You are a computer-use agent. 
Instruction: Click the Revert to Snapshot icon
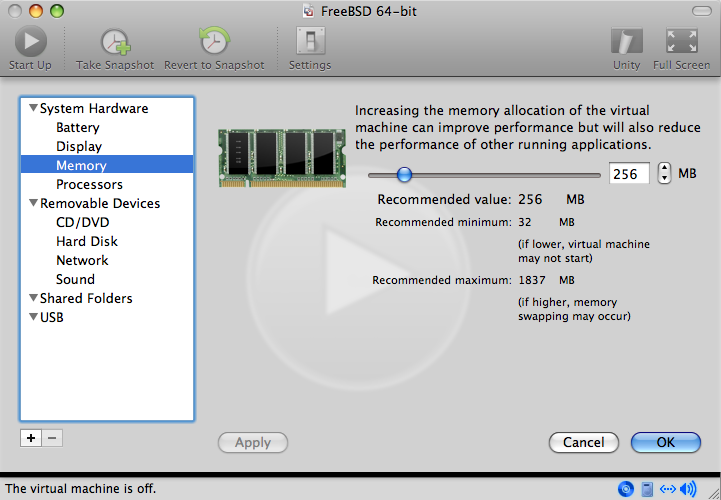point(214,42)
